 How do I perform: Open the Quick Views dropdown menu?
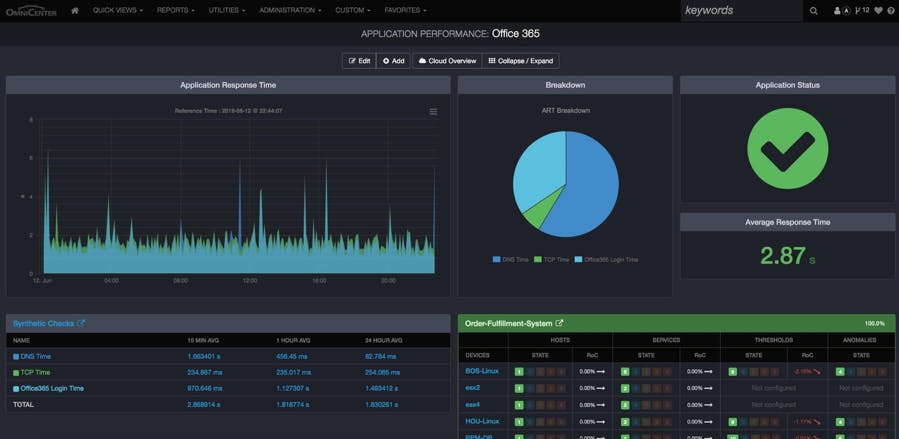coord(117,10)
